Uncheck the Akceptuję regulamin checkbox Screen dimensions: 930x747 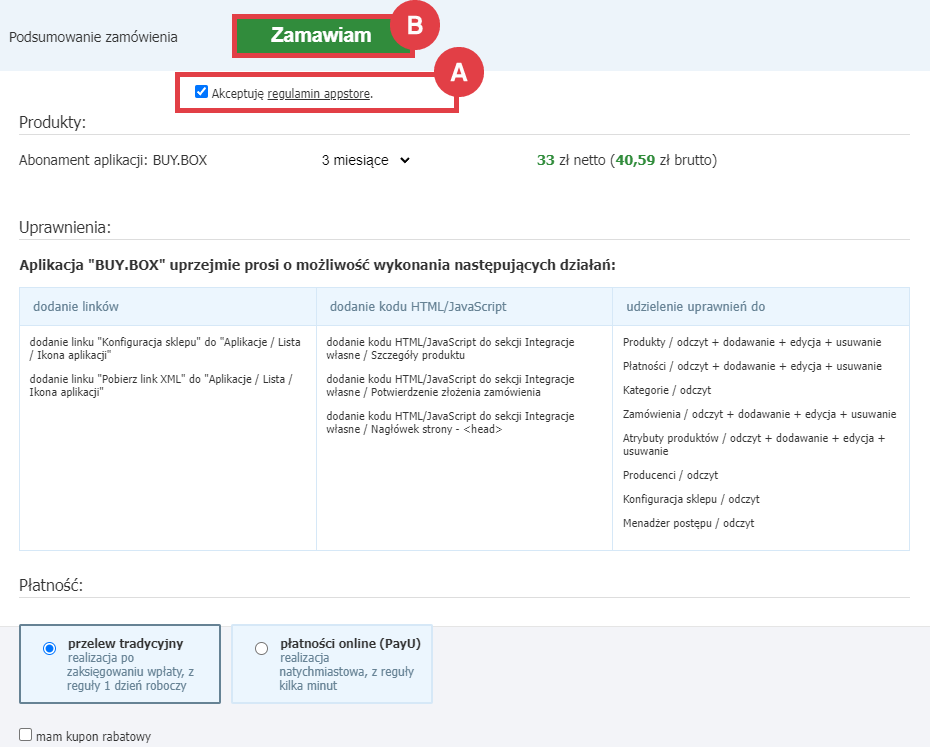202,92
